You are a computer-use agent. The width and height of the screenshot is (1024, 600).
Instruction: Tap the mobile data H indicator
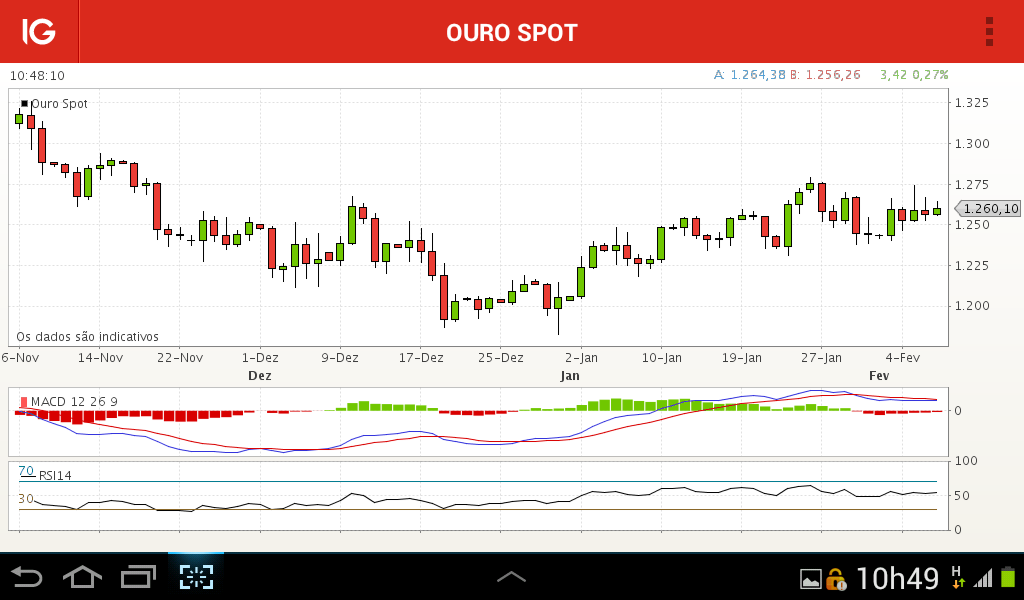click(x=957, y=576)
